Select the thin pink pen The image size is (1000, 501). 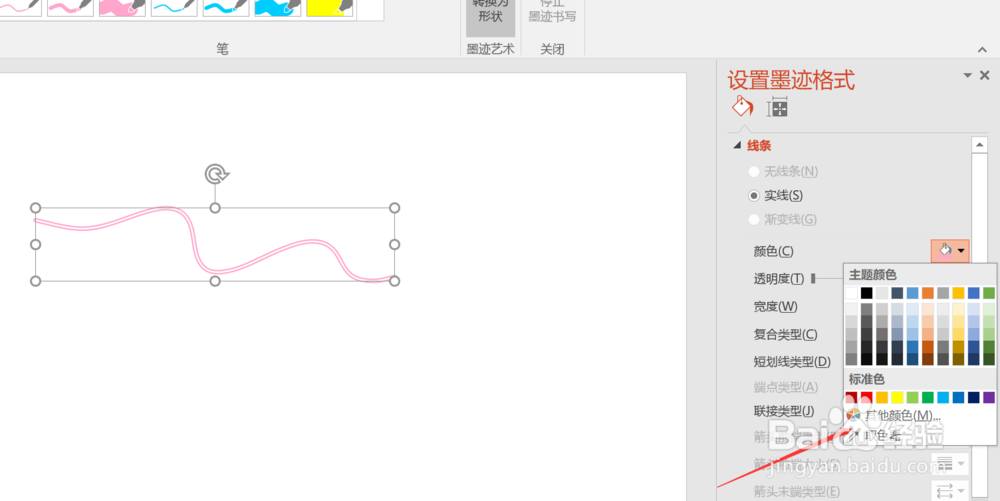pyautogui.click(x=19, y=6)
